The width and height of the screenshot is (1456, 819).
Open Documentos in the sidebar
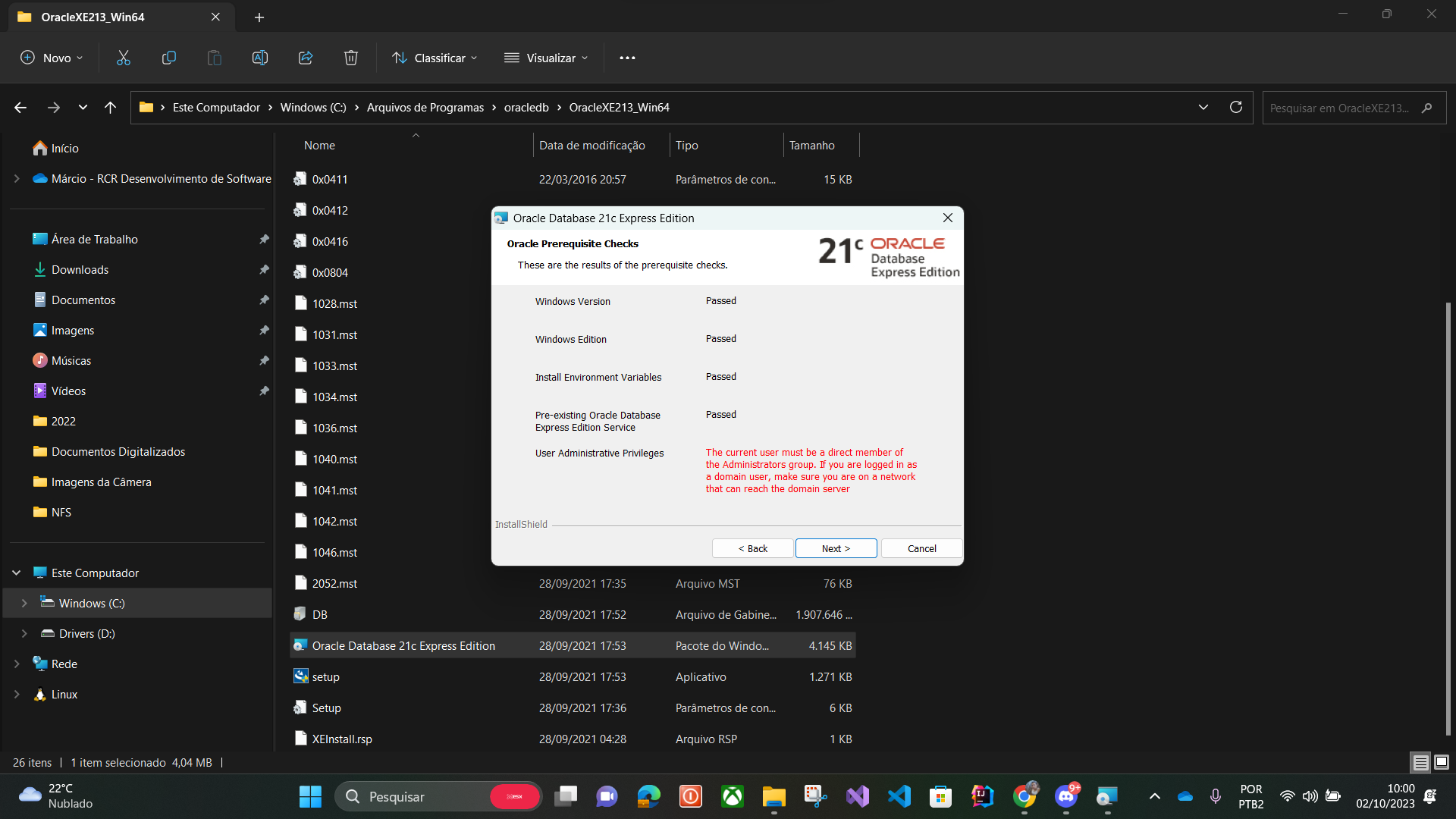click(x=83, y=300)
